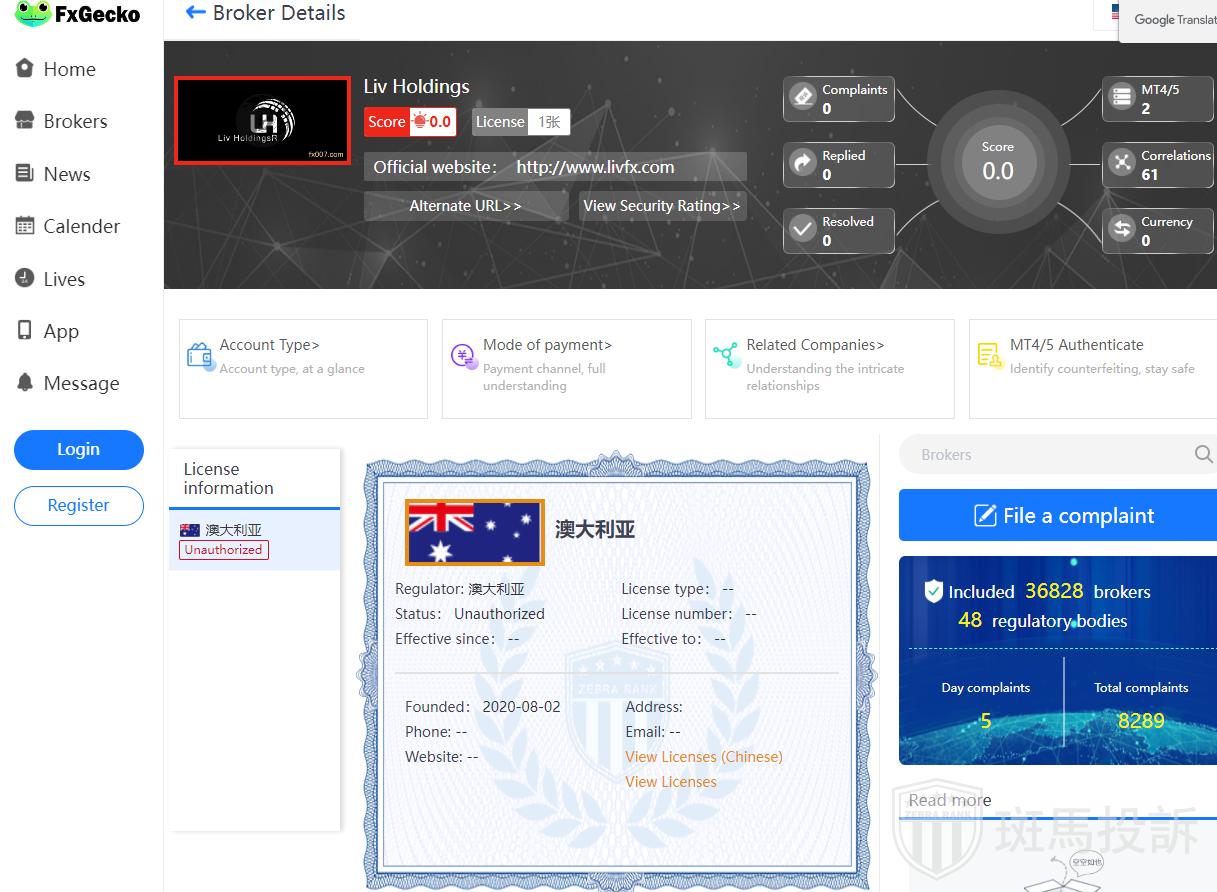Click the Replied arrow icon

click(x=803, y=163)
